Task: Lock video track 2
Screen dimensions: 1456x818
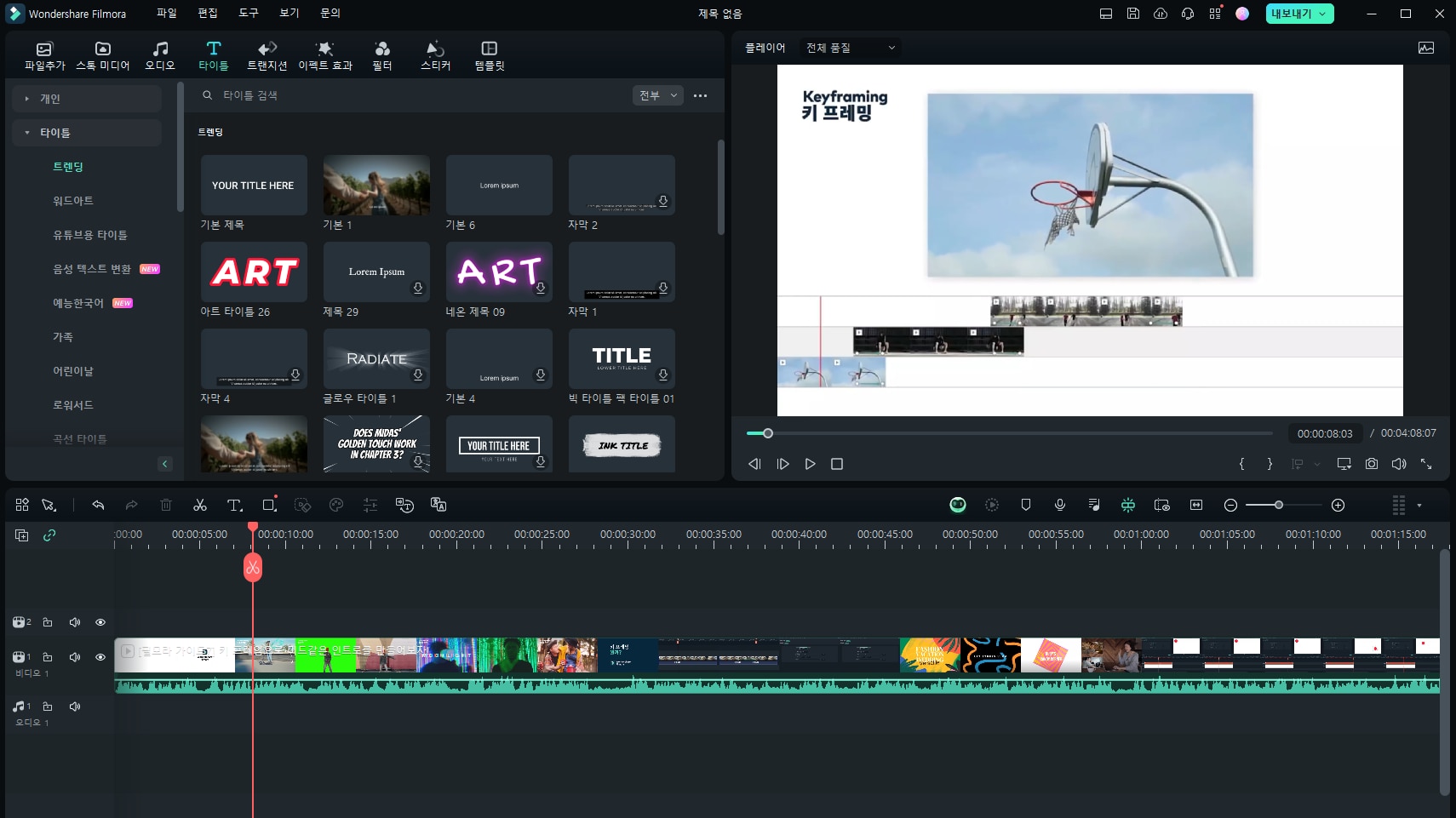Action: (48, 622)
